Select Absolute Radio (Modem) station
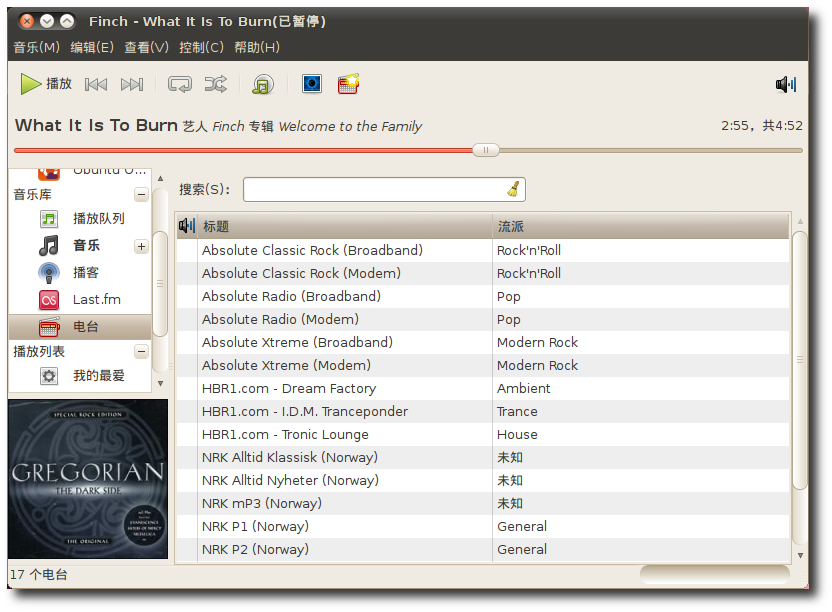This screenshot has height=612, width=832. click(482, 320)
